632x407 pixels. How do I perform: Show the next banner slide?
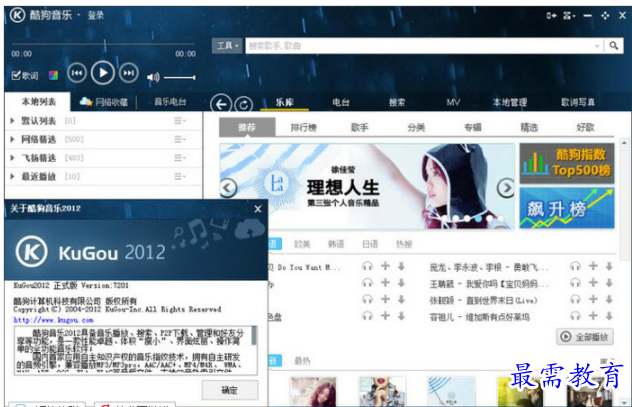(505, 188)
